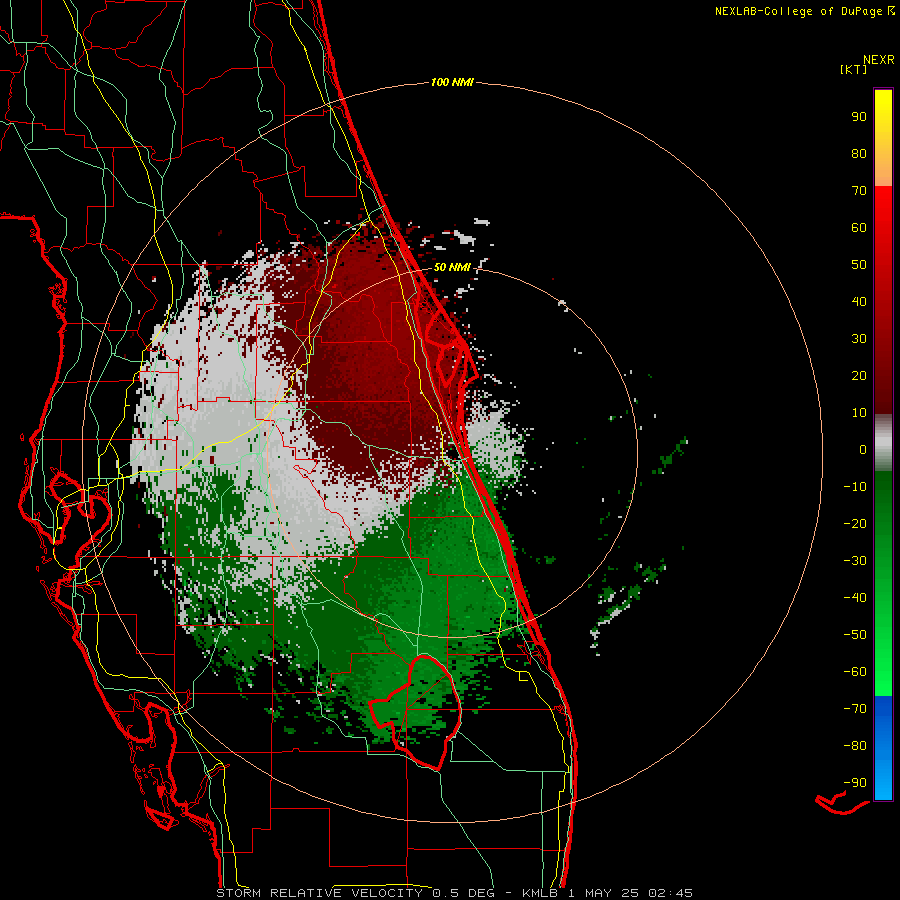Image resolution: width=900 pixels, height=900 pixels.
Task: Click the -60 value on the velocity scale
Action: coord(855,672)
